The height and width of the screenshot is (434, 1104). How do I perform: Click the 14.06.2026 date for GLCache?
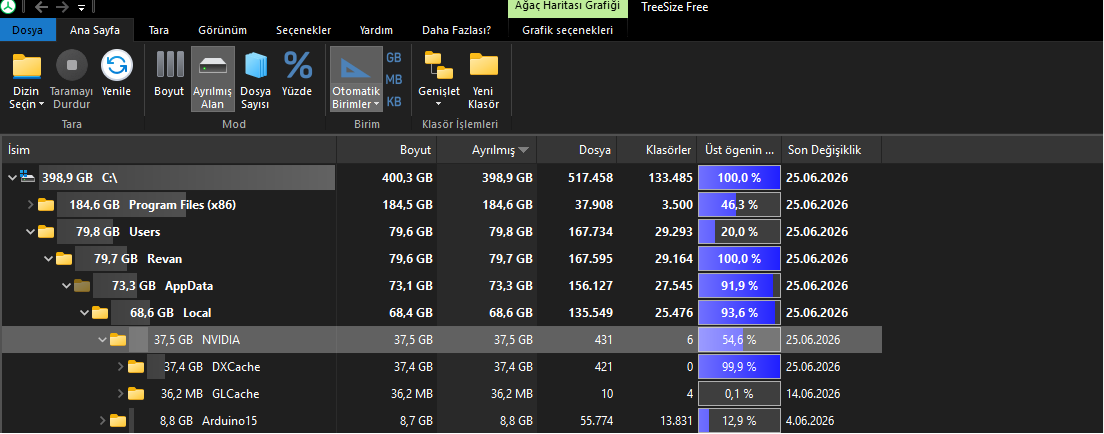(x=813, y=394)
